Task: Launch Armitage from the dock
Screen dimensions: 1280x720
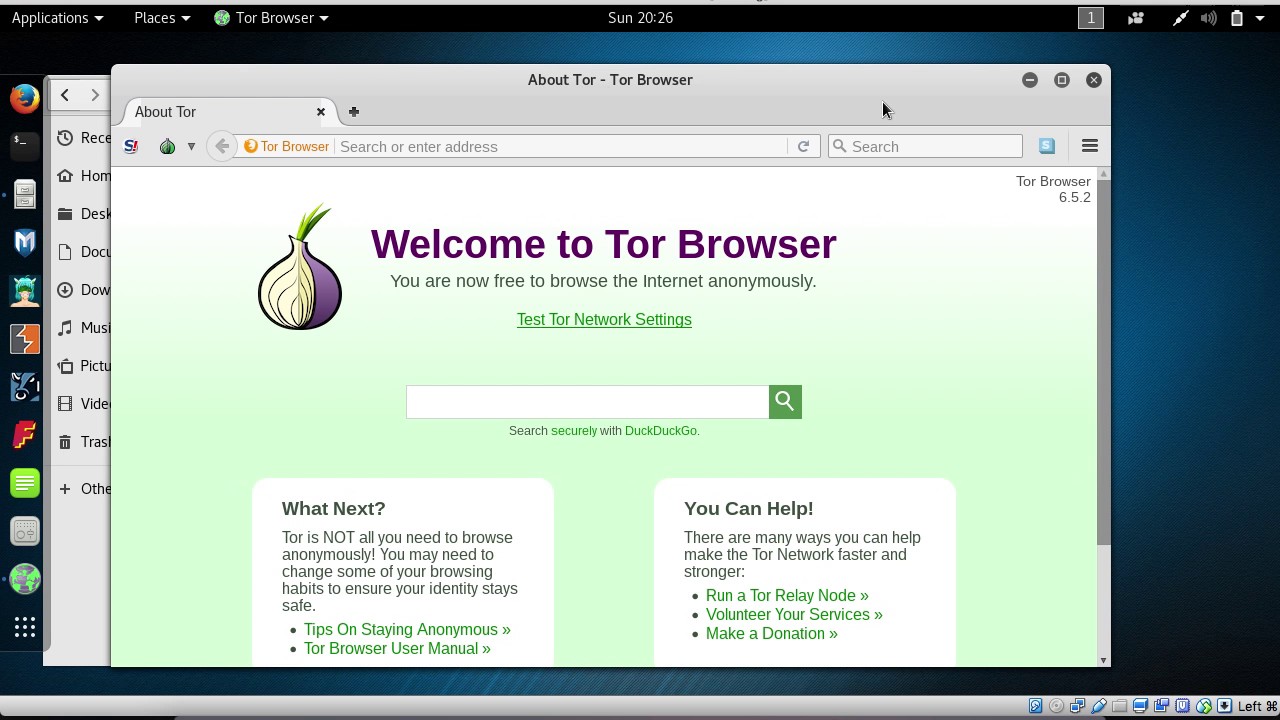Action: pos(25,290)
